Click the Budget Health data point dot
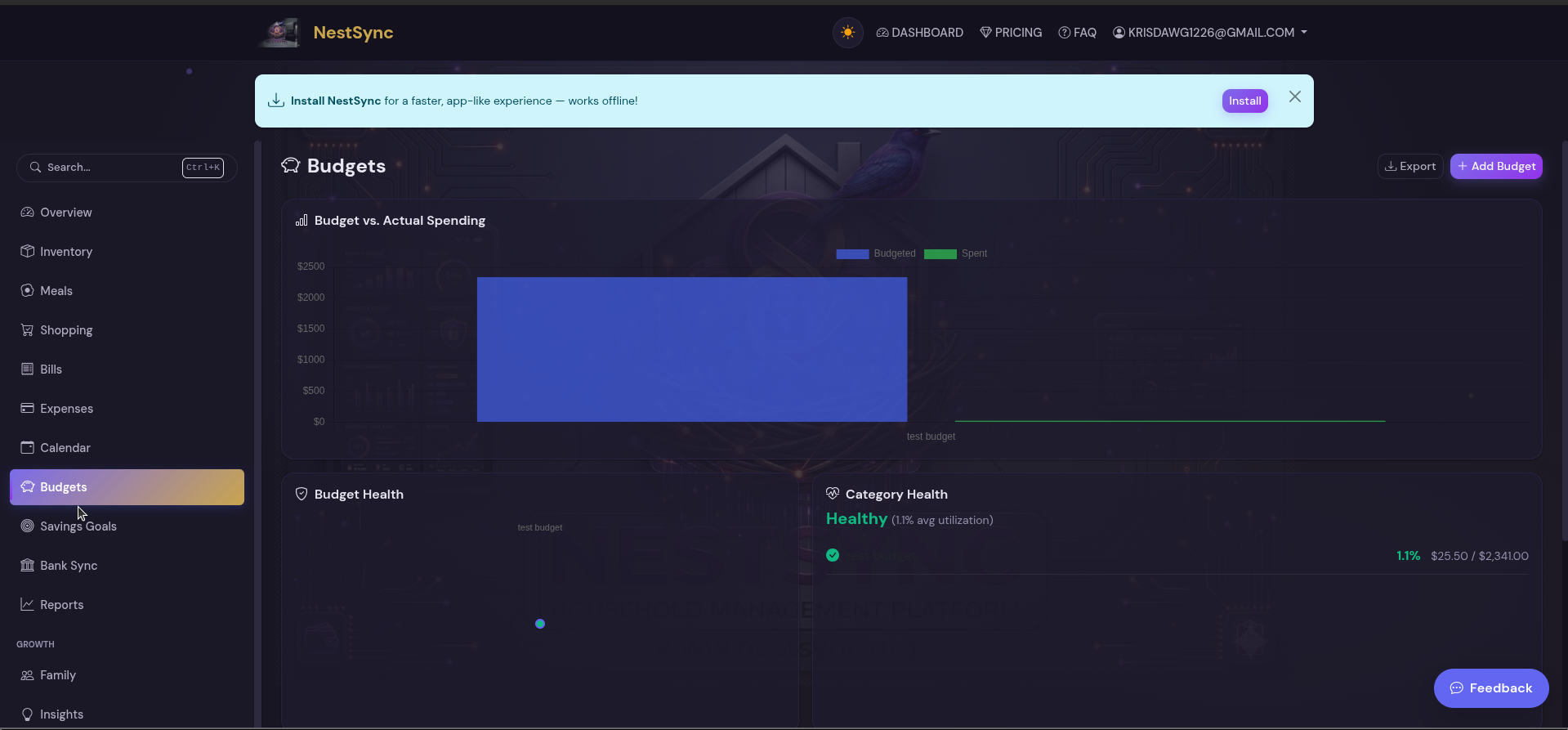 click(x=540, y=624)
